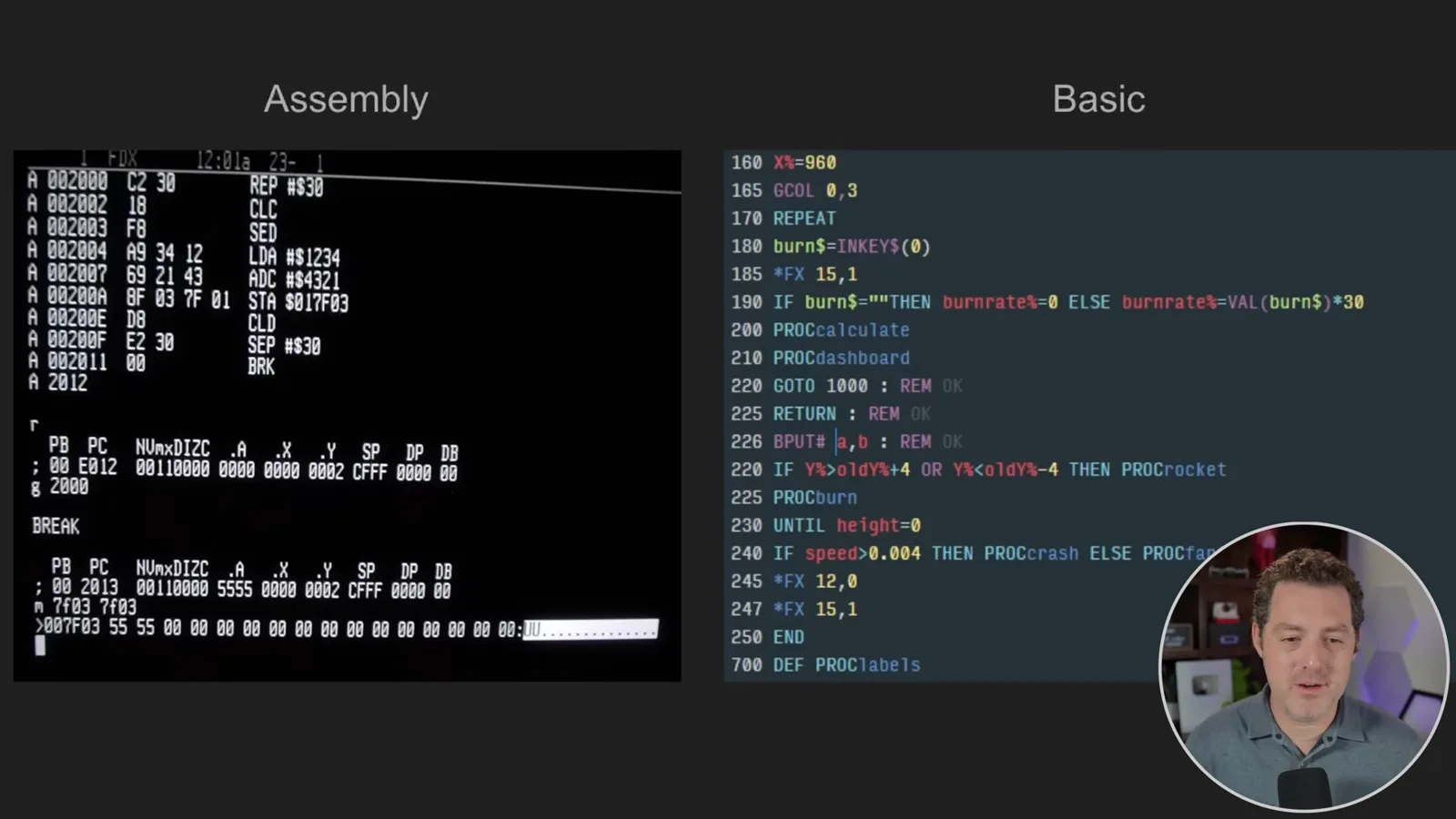The height and width of the screenshot is (819, 1456).
Task: Click the "A 2012" assembler prompt
Action: tap(57, 382)
